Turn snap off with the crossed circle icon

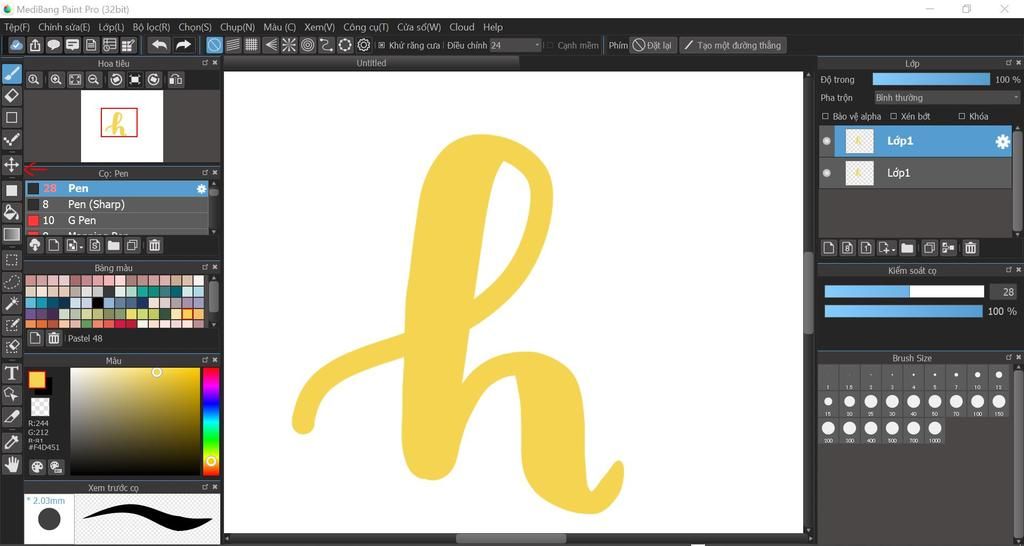point(214,45)
